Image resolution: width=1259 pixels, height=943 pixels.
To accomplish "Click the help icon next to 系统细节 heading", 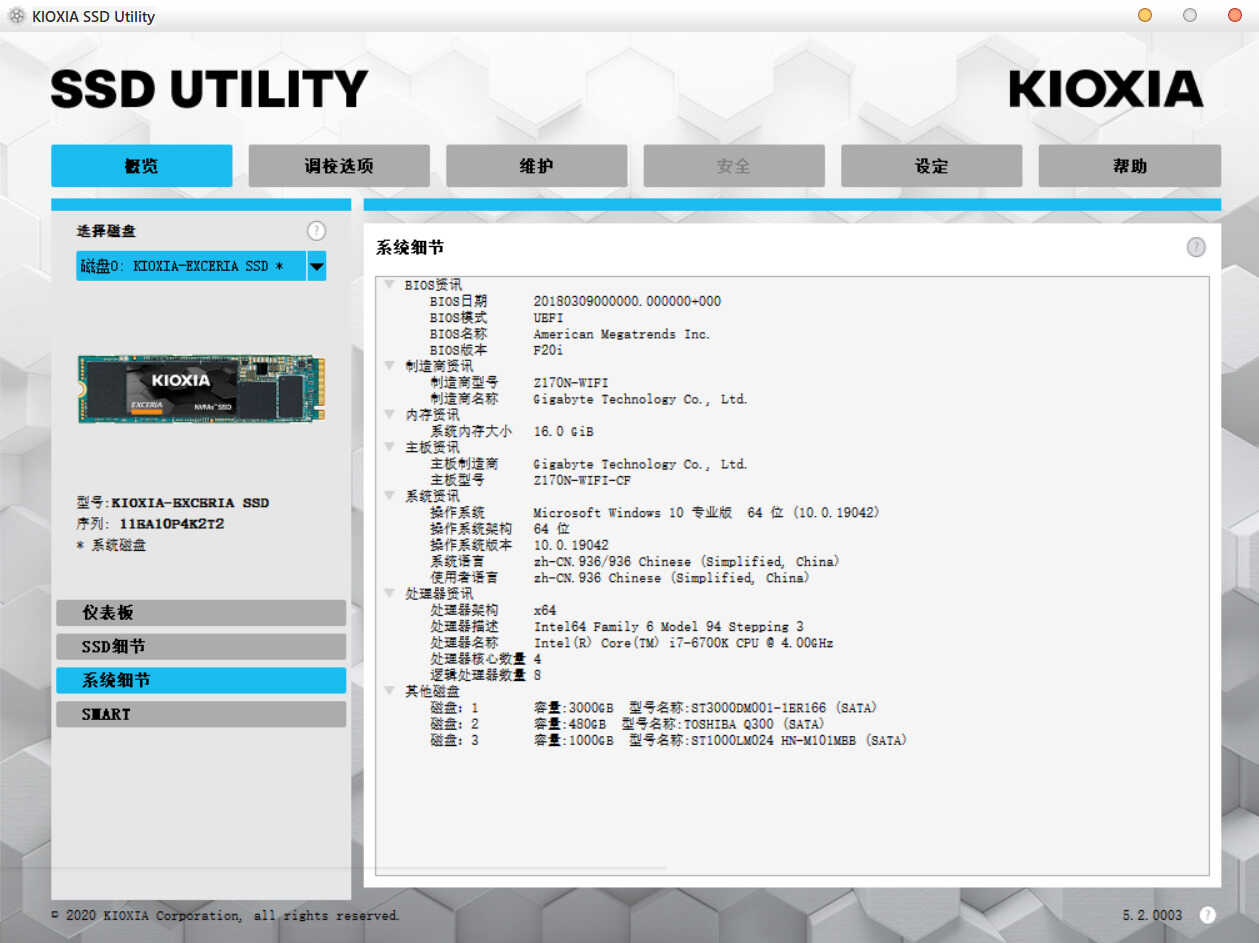I will (x=1196, y=247).
